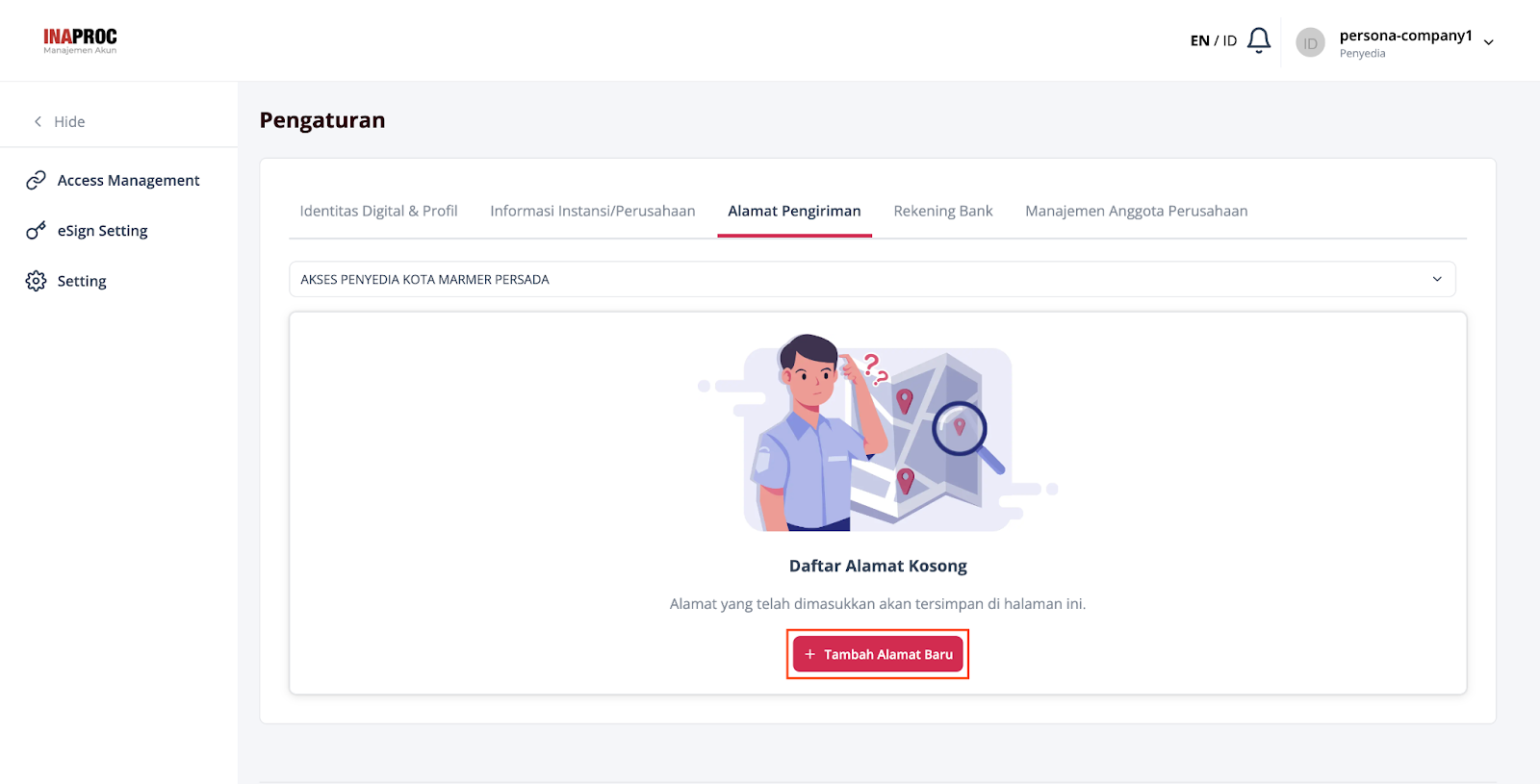Click the INAPROC logo
Image resolution: width=1540 pixels, height=784 pixels.
pyautogui.click(x=80, y=40)
